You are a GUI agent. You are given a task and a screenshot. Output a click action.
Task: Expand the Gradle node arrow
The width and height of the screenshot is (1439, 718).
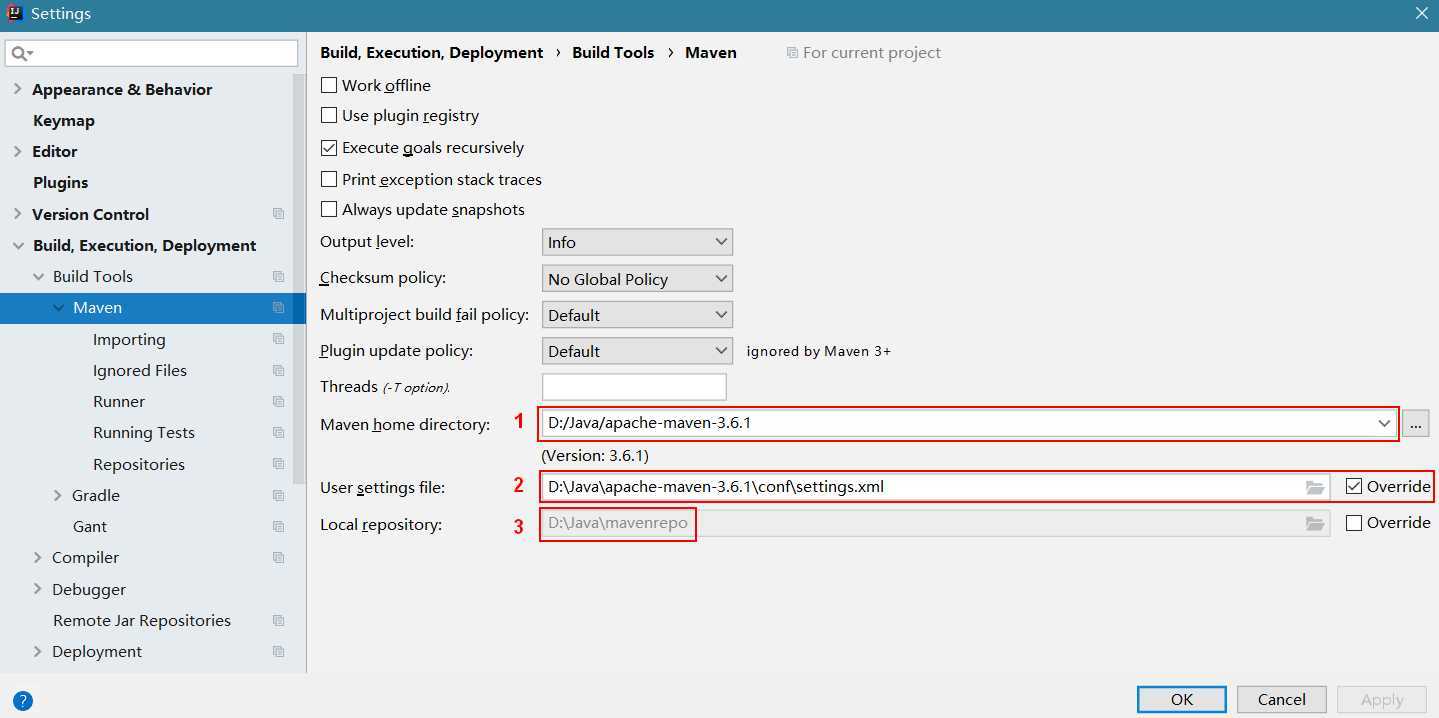point(58,495)
